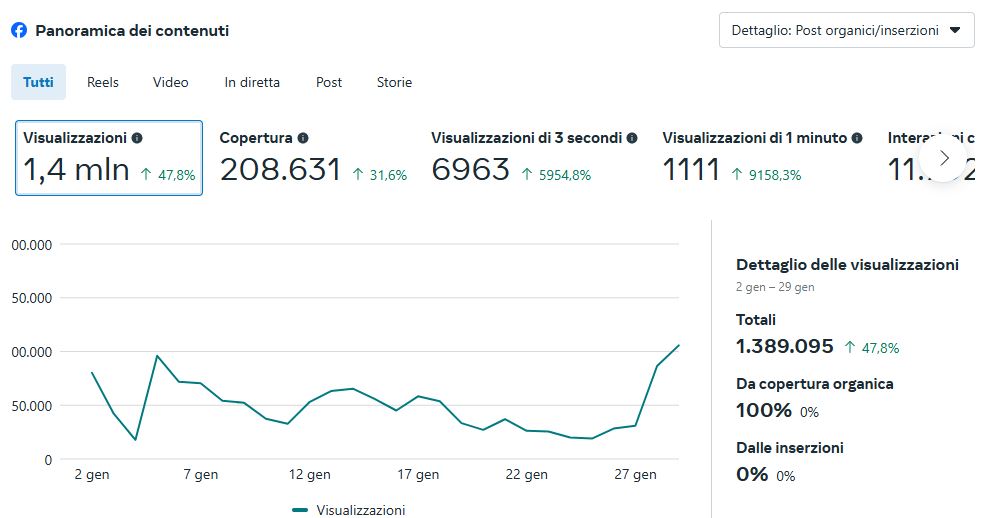Select the Post tab

pos(329,82)
